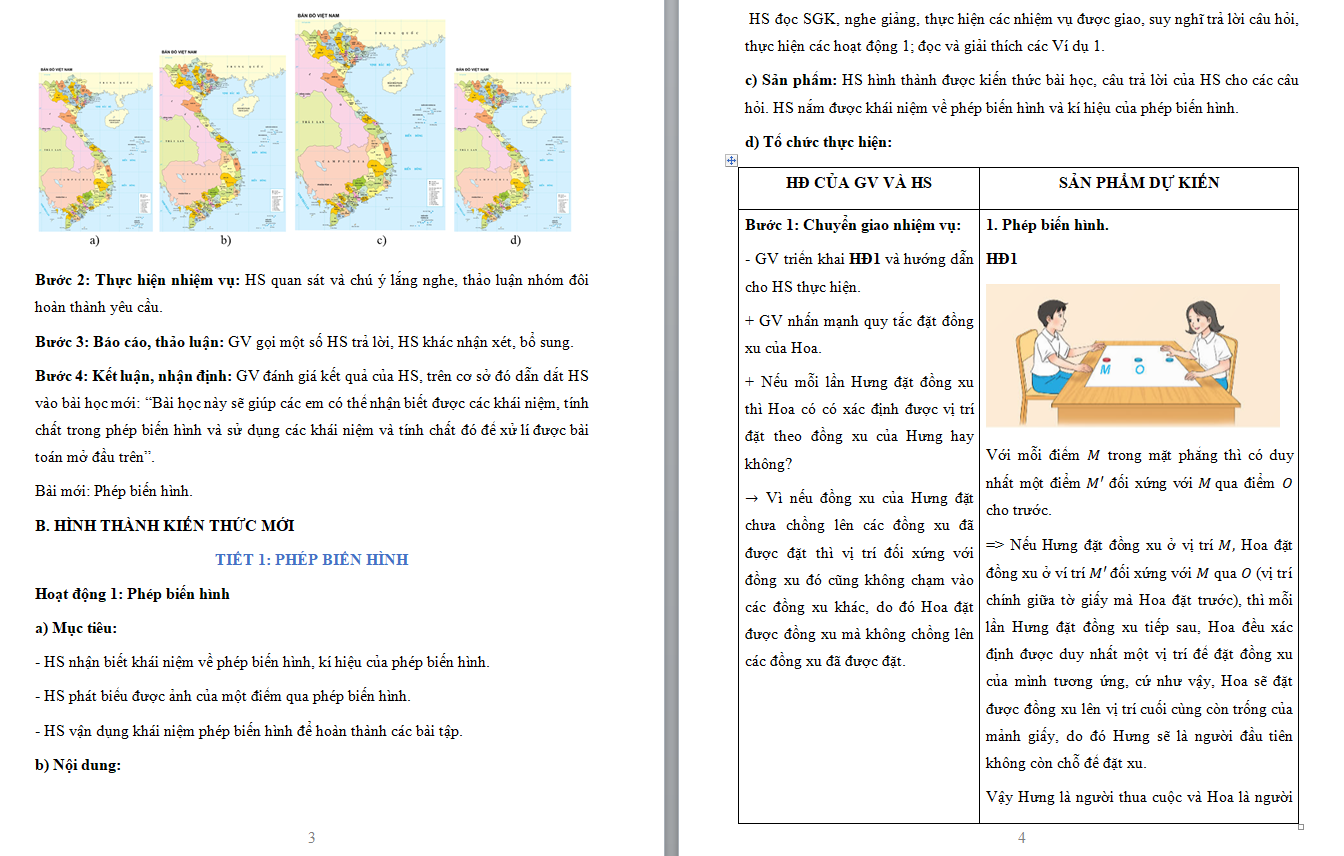The height and width of the screenshot is (856, 1344).
Task: Click the table resize handle at bottom-right corner
Action: coord(1301,826)
